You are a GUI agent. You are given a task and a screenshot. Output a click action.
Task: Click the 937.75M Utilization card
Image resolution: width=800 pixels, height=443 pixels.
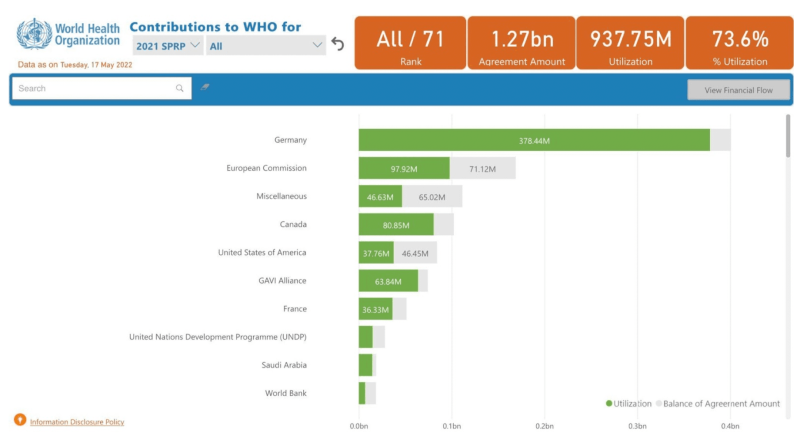630,43
